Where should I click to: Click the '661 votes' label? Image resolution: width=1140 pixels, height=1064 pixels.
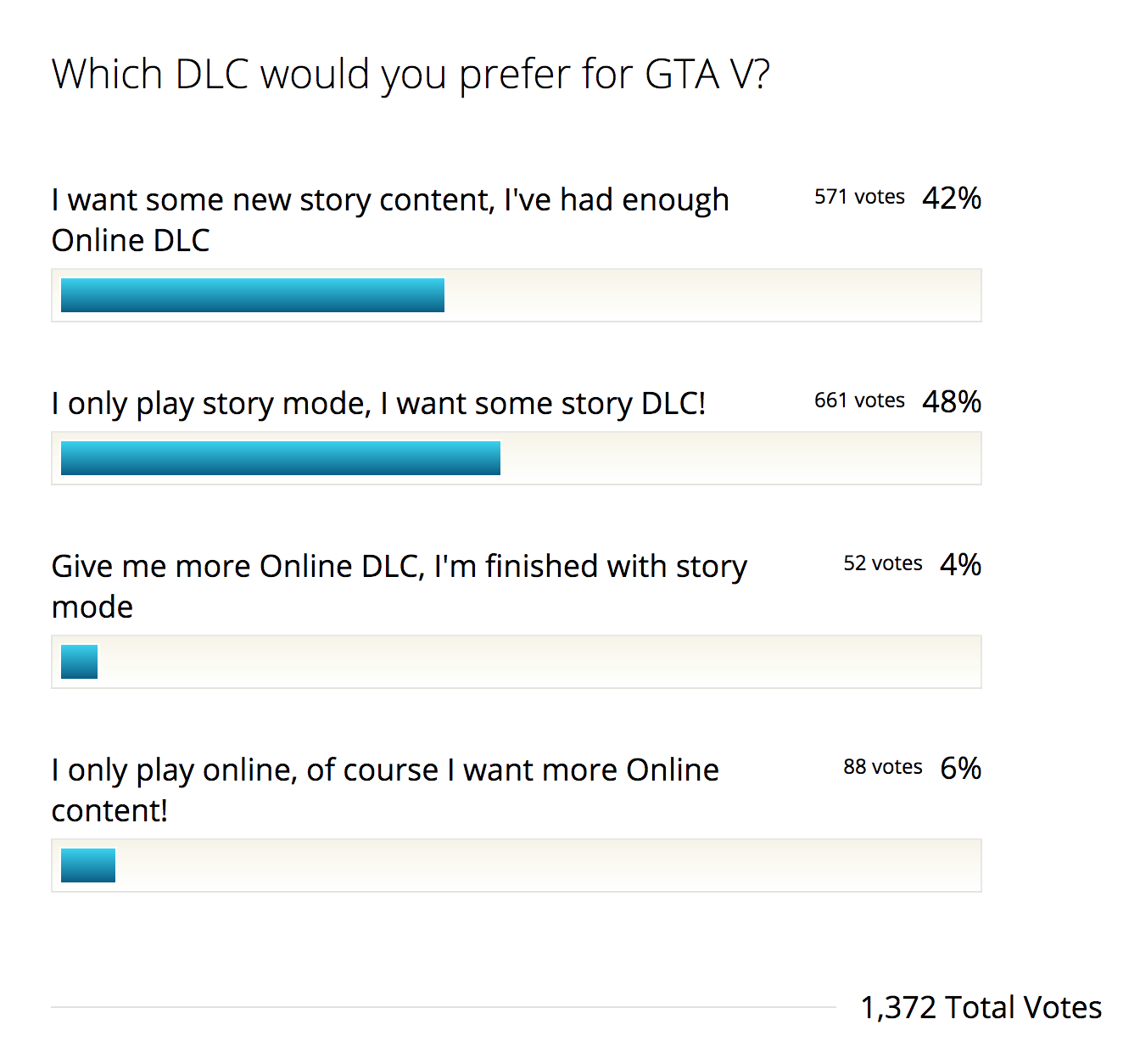[858, 400]
